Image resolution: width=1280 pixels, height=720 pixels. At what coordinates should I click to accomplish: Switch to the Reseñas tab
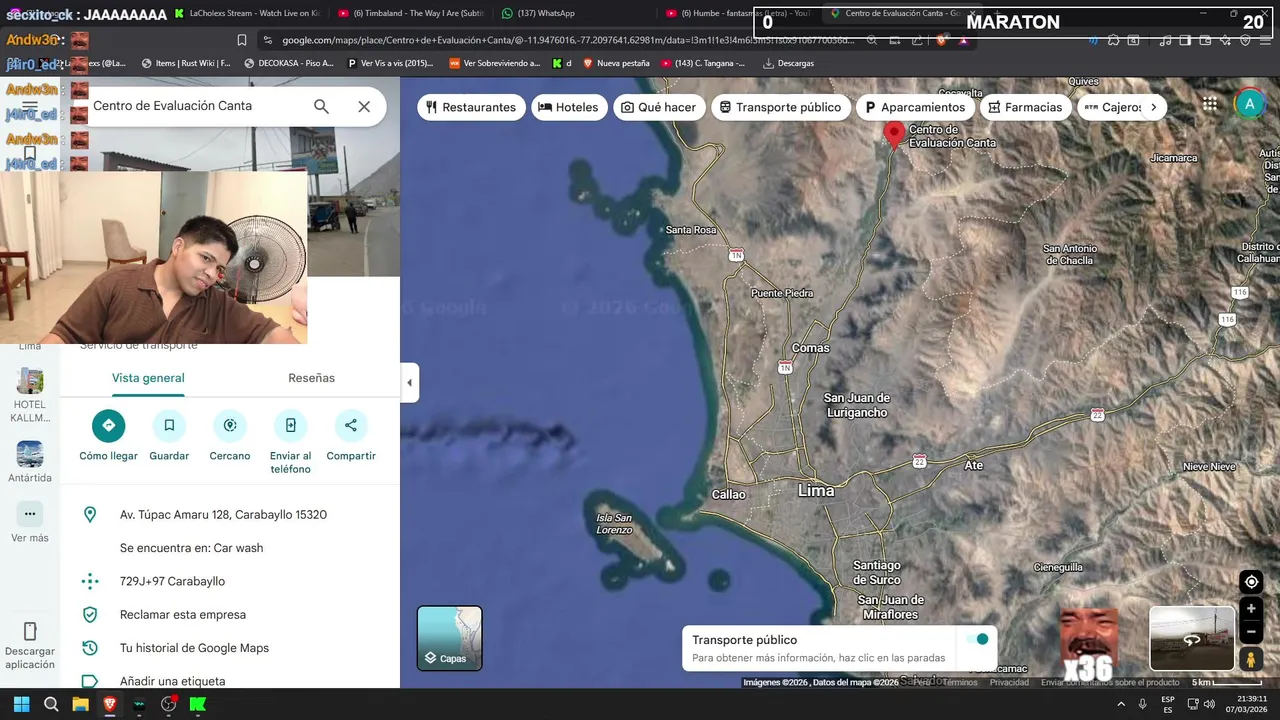tap(311, 378)
